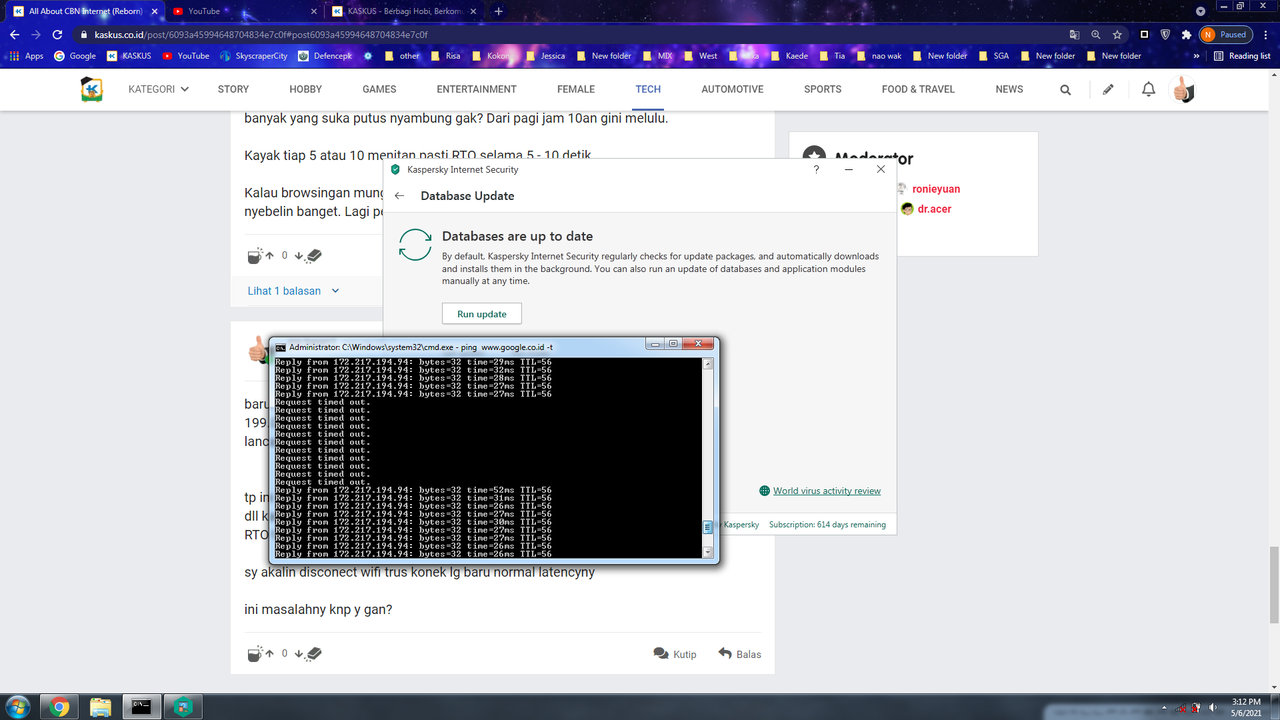Upvote the second post with the cendol icon
This screenshot has width=1280, height=720.
click(261, 654)
